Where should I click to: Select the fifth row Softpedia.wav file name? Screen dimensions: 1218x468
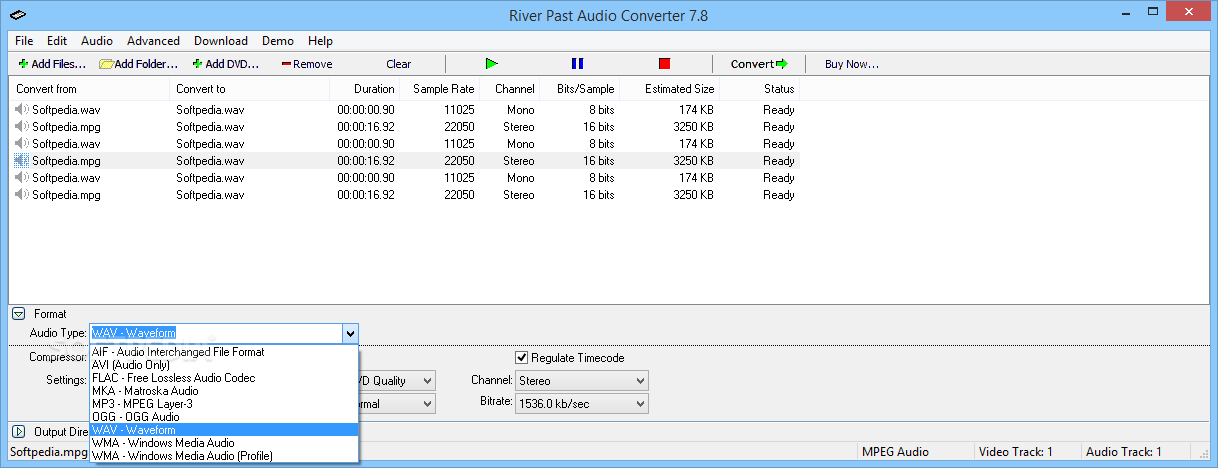pyautogui.click(x=66, y=178)
